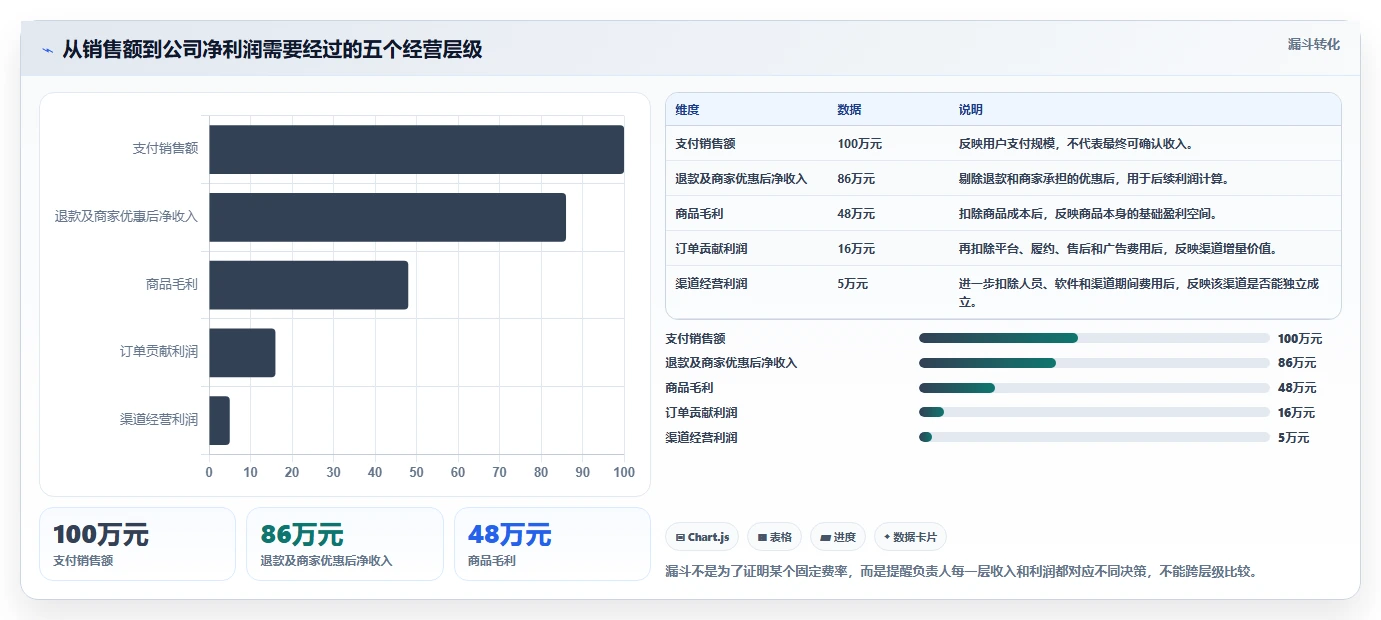Click the 5万元 cell in the table
This screenshot has height=620, width=1381.
(x=853, y=284)
